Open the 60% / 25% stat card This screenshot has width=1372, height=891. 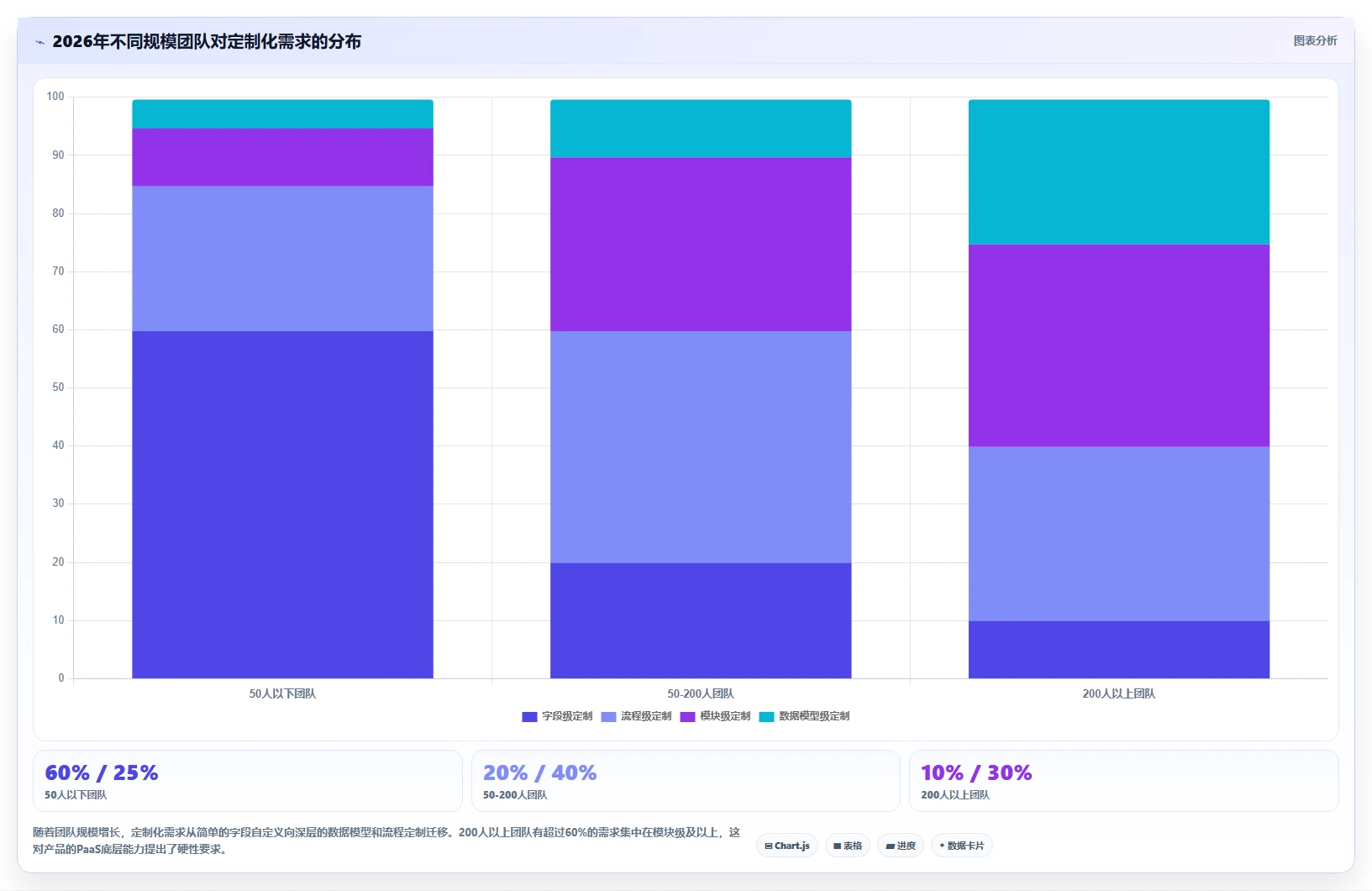point(248,781)
